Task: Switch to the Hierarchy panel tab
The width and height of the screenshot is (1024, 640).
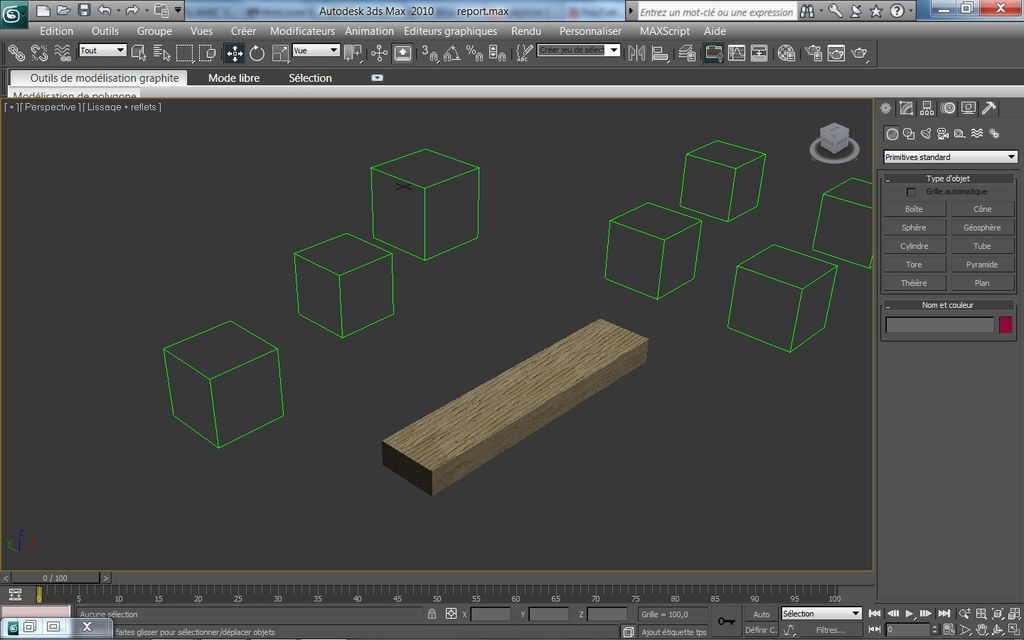Action: coord(927,108)
